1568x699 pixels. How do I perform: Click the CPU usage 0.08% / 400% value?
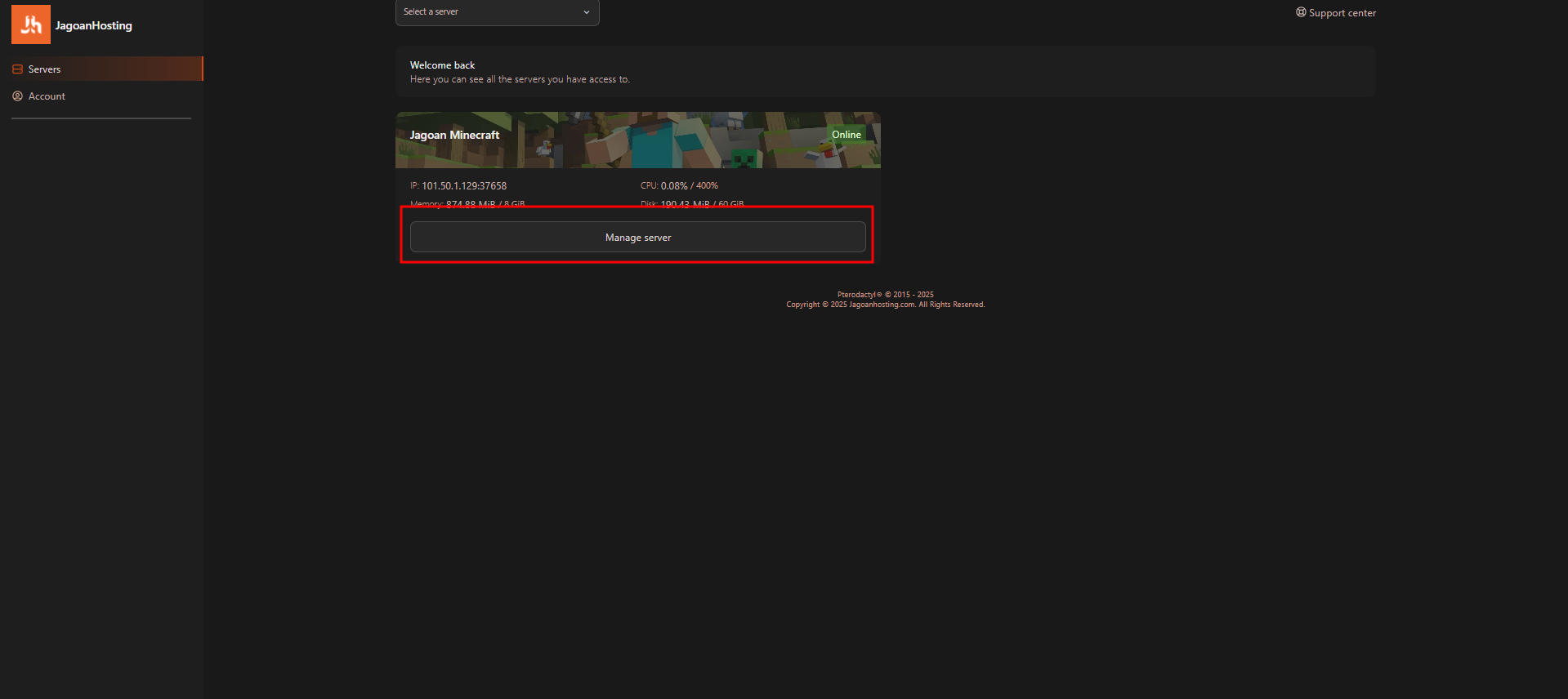(690, 186)
